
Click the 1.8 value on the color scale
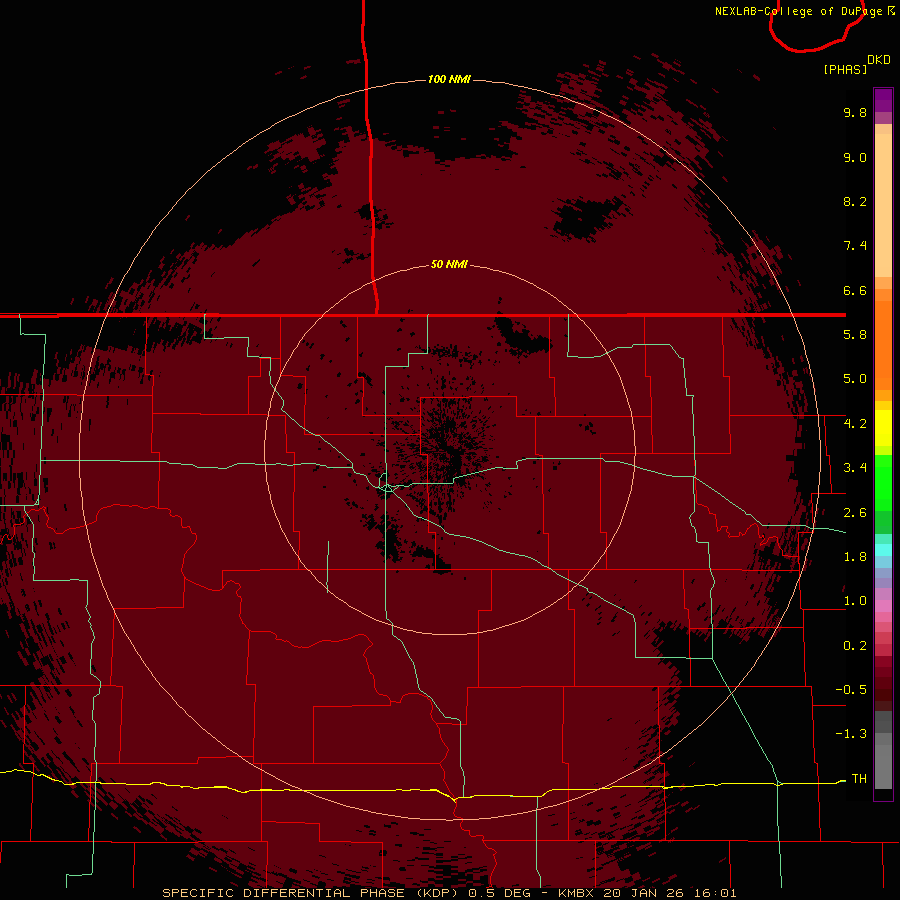[855, 557]
